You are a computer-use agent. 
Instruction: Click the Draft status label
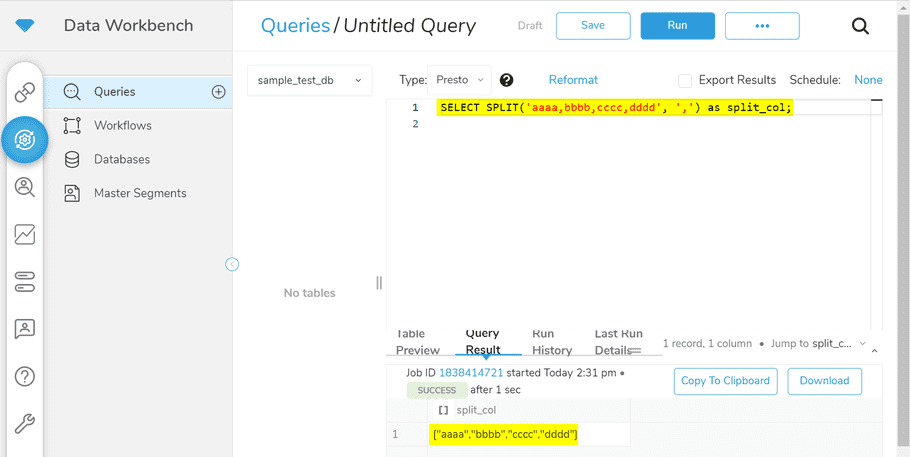tap(530, 26)
